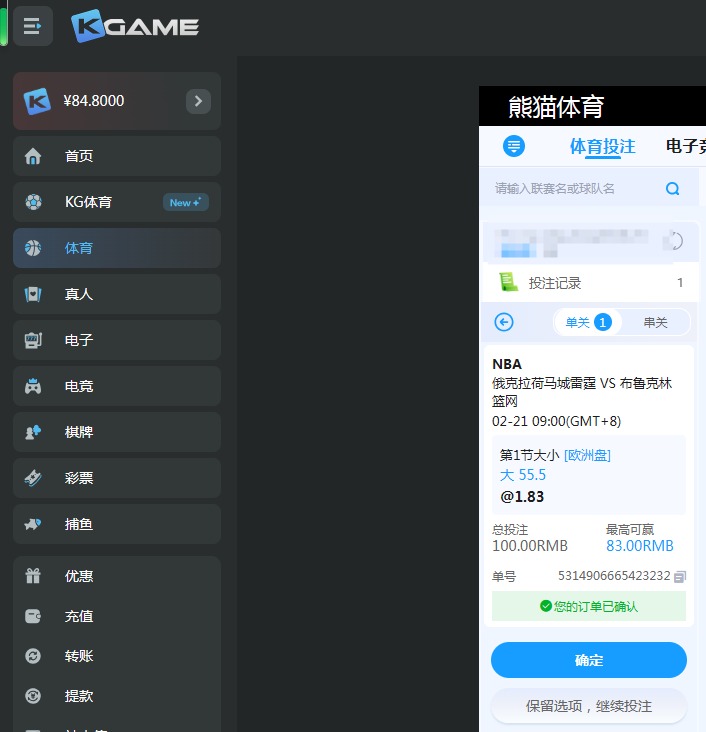Open 充值 deposit page

(x=117, y=616)
